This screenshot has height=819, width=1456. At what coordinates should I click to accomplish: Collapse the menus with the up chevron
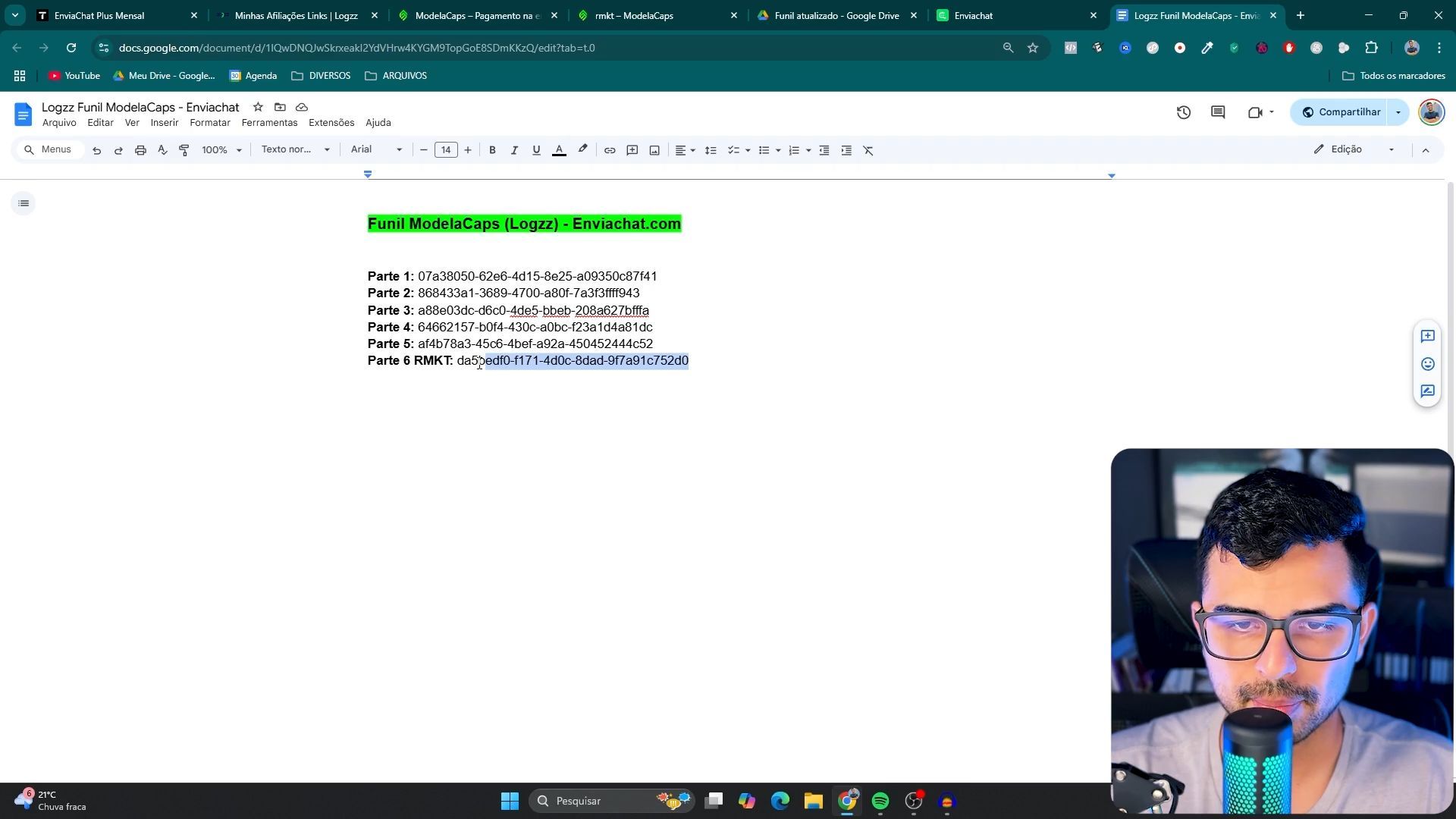1426,150
